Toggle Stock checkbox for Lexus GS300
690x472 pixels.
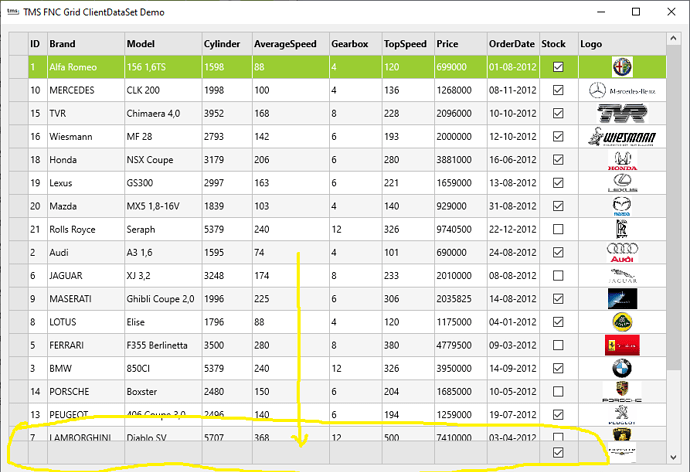558,183
